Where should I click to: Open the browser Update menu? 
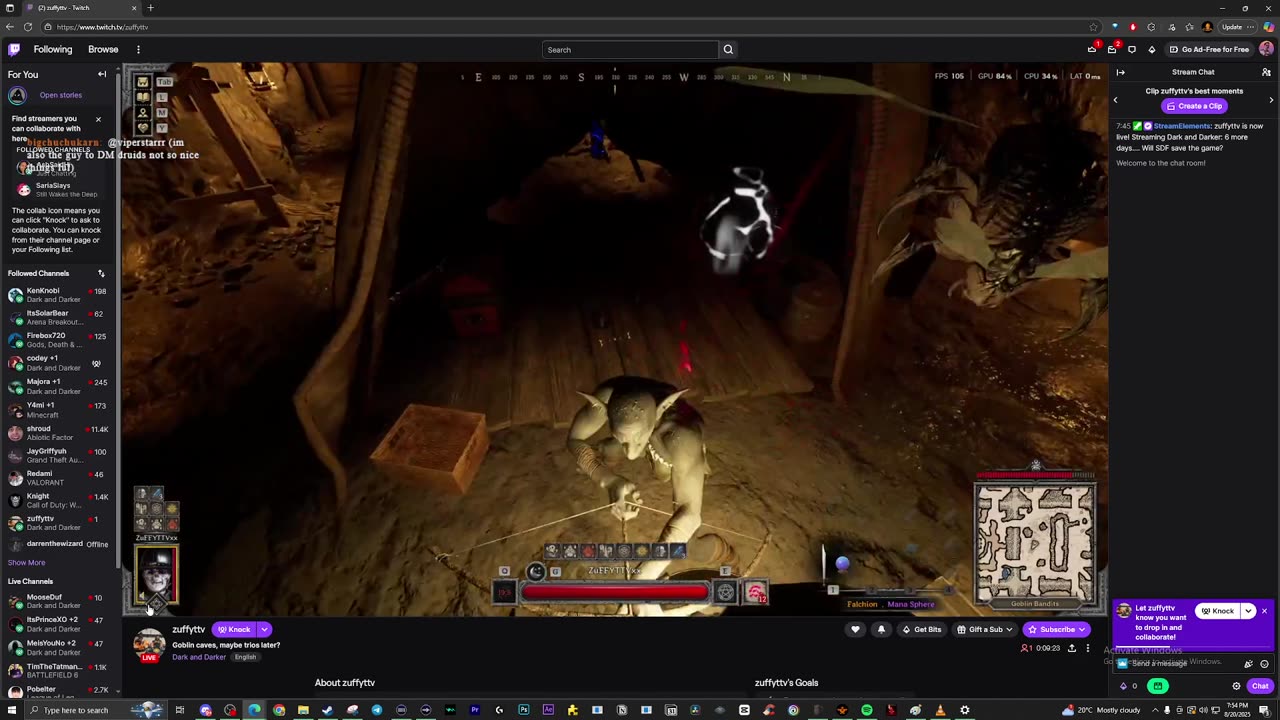(x=1238, y=27)
